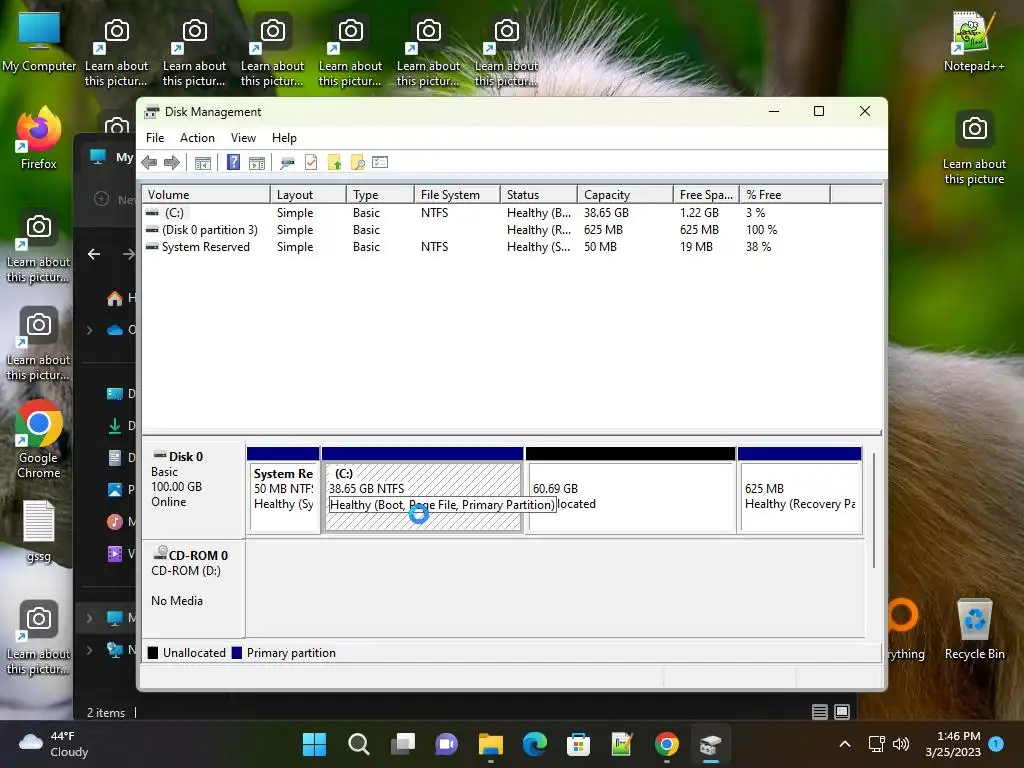Open the Help menu
1024x768 pixels.
284,138
